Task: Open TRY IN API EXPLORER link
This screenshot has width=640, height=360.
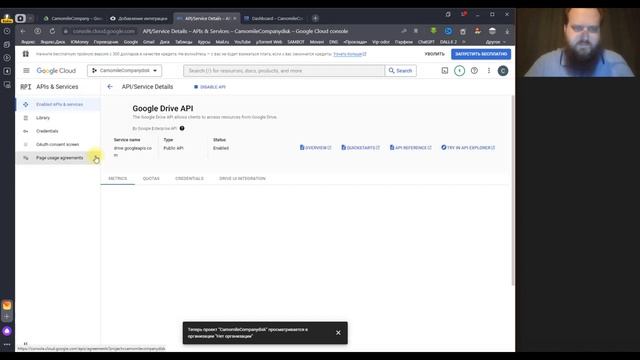Action: tap(468, 147)
